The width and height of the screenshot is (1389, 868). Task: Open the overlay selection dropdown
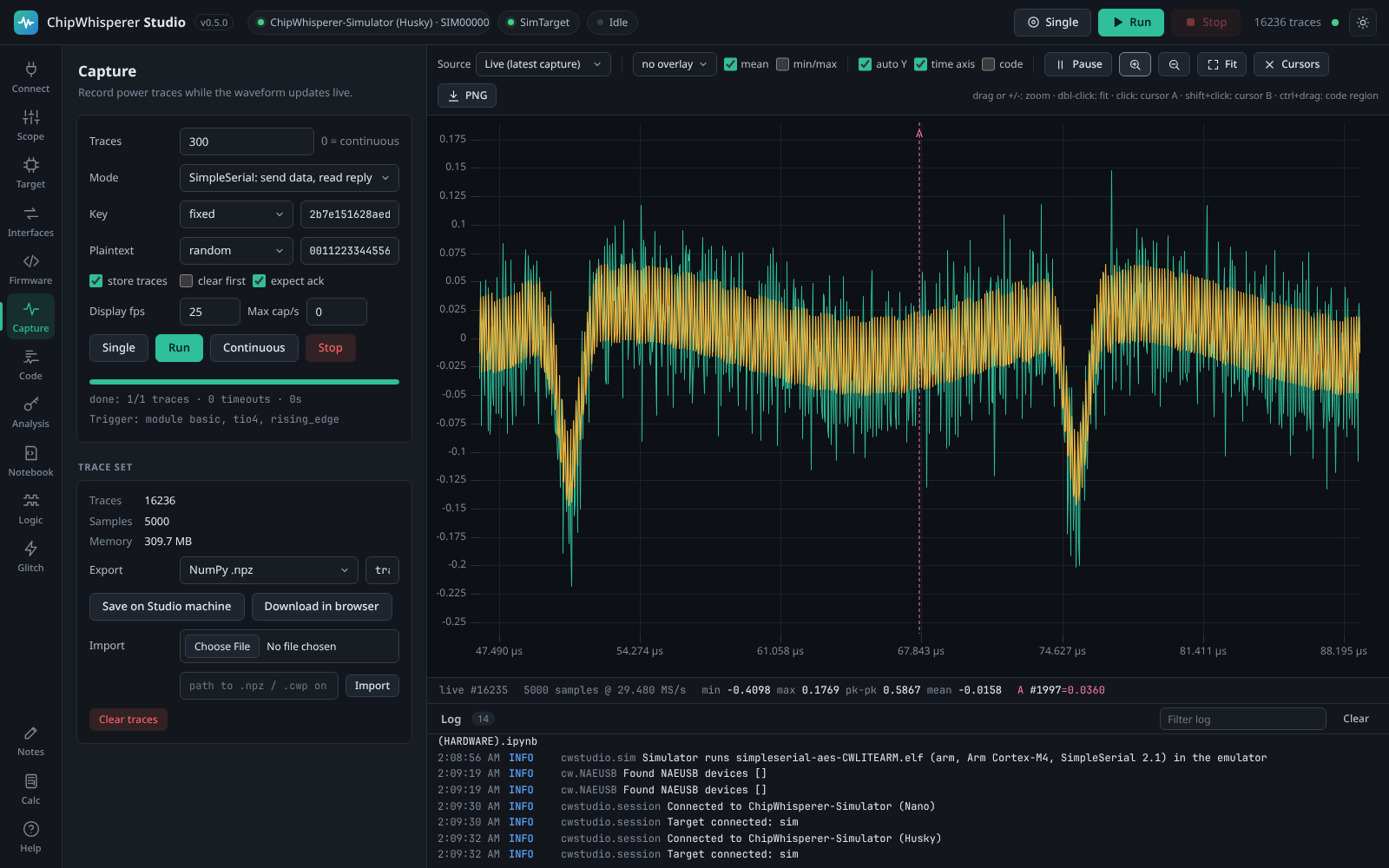tap(675, 64)
